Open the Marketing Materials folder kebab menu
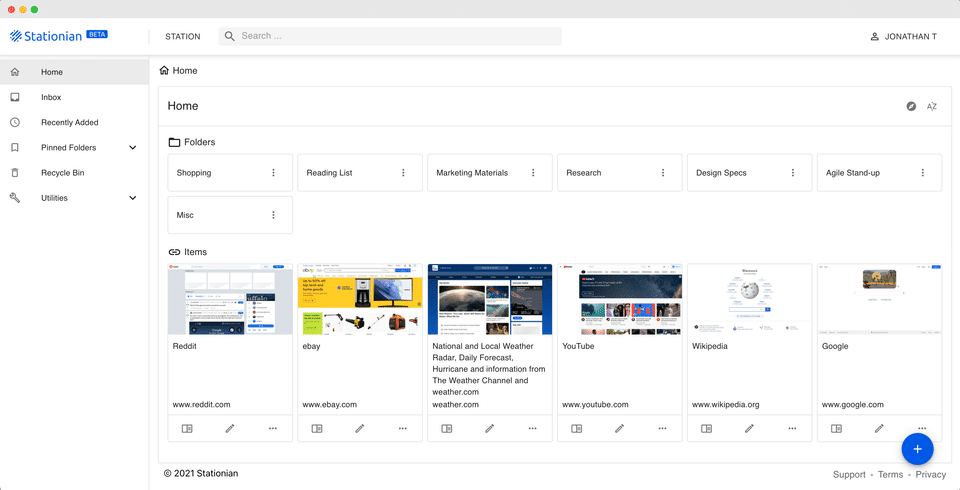The height and width of the screenshot is (490, 960). point(533,173)
